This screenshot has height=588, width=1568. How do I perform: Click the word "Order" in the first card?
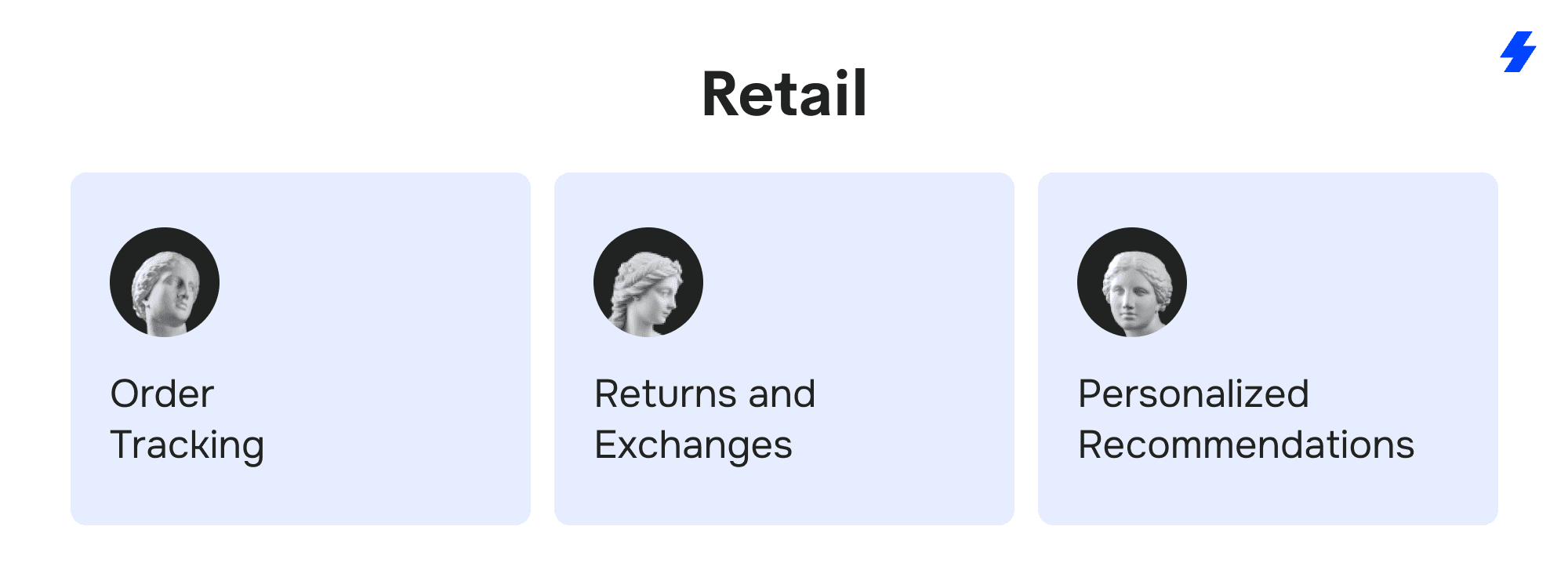162,394
